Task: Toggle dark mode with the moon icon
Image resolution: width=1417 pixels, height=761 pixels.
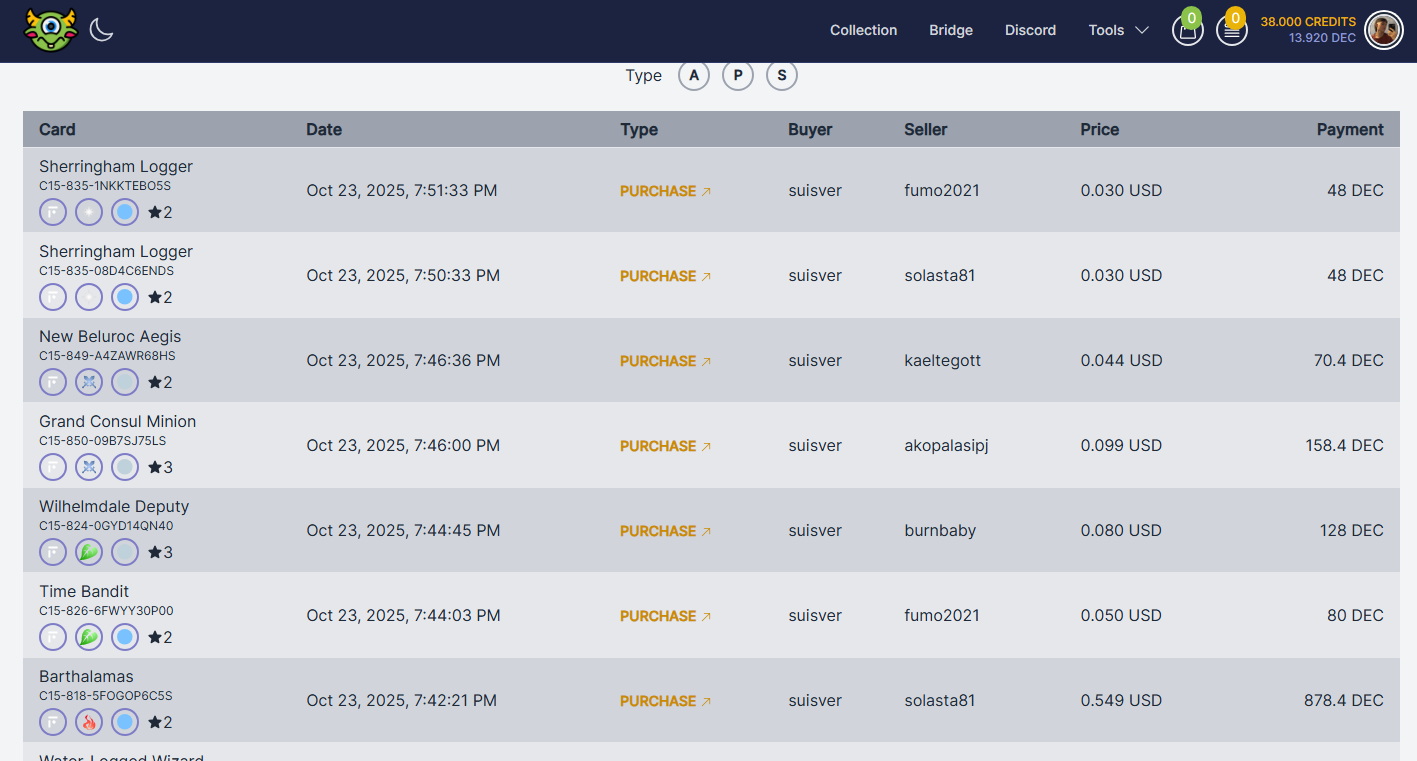Action: coord(101,30)
